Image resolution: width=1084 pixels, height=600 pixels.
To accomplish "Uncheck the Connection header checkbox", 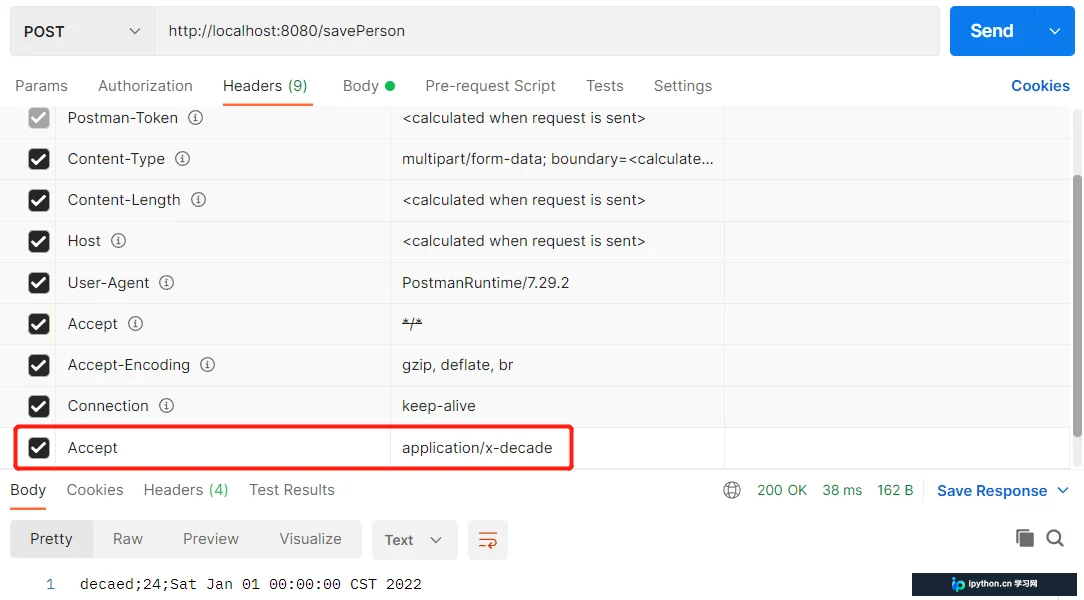I will [39, 406].
